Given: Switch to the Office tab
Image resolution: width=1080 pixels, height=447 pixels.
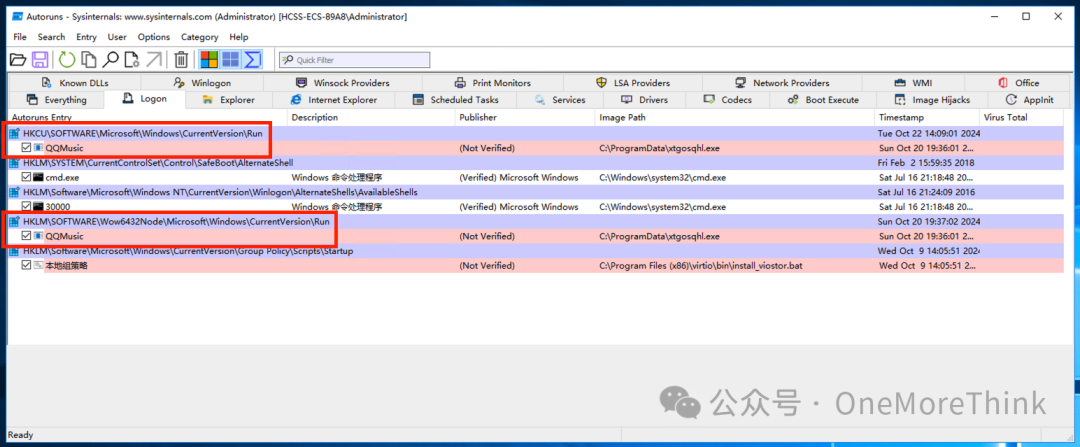Looking at the screenshot, I should coord(1019,83).
